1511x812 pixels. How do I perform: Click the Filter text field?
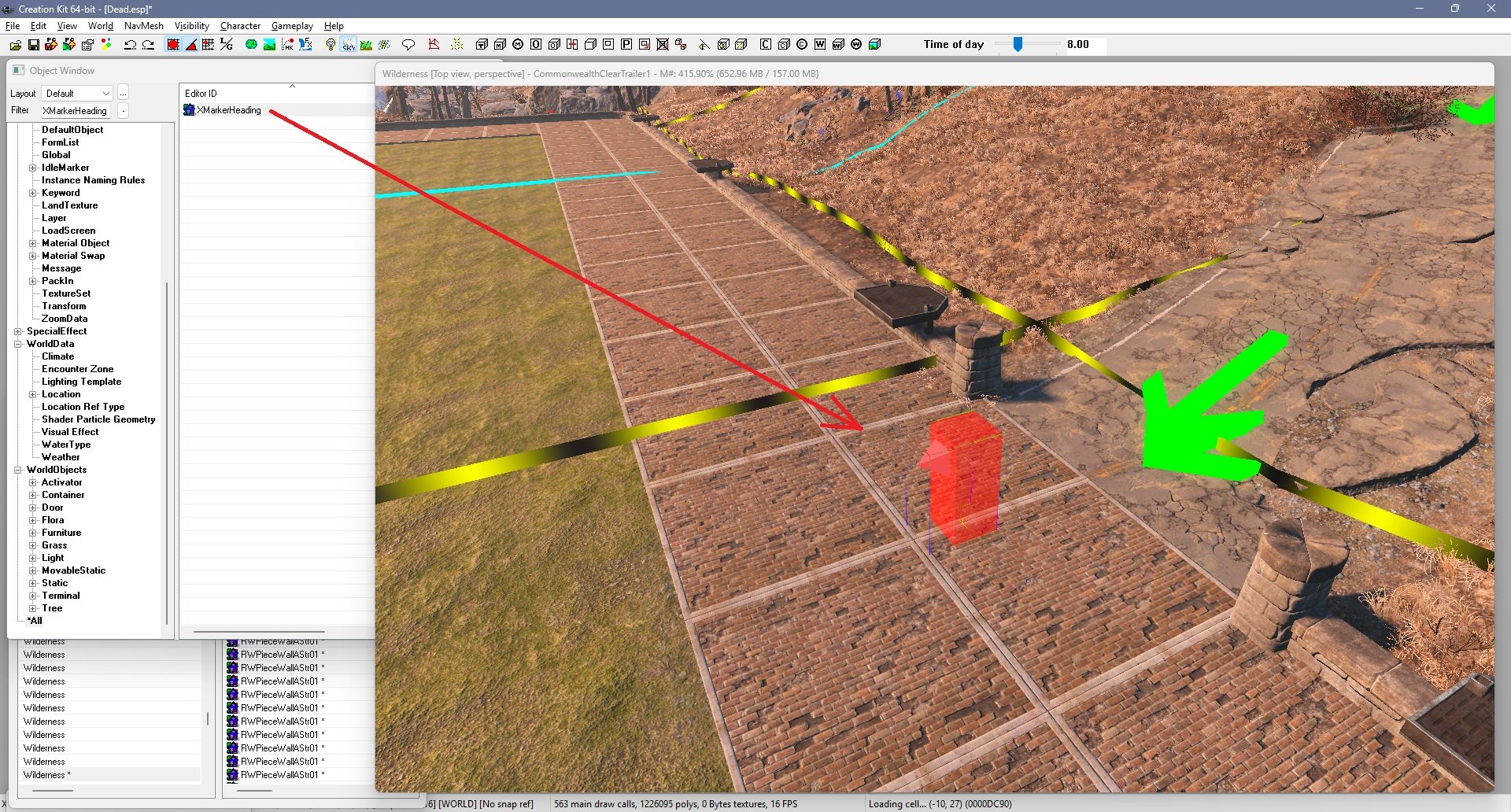tap(76, 111)
